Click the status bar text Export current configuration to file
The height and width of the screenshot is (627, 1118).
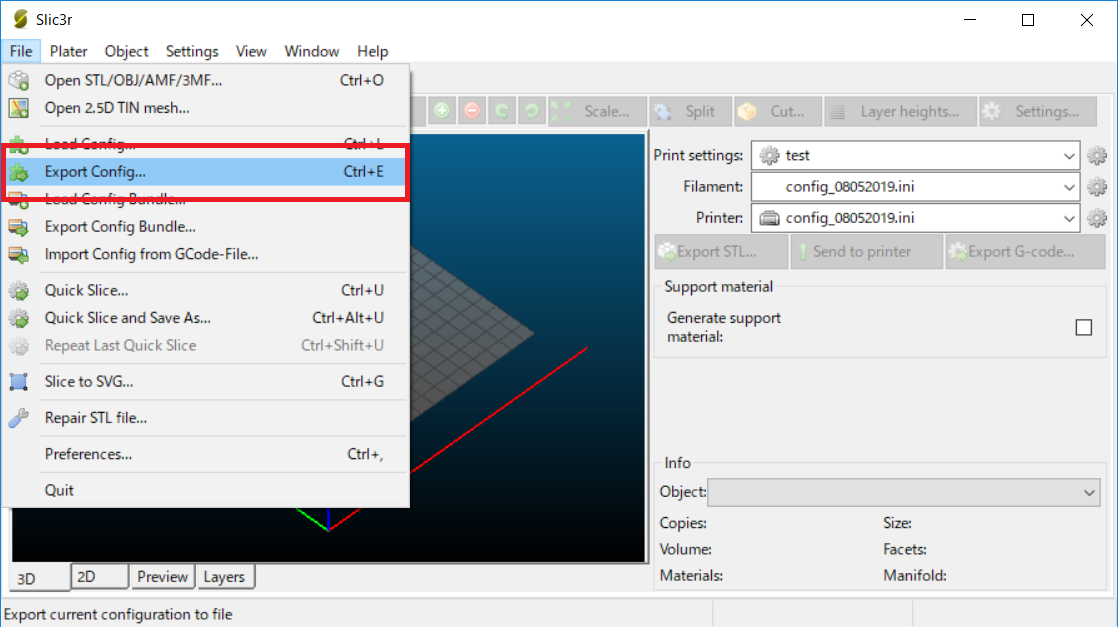point(118,614)
